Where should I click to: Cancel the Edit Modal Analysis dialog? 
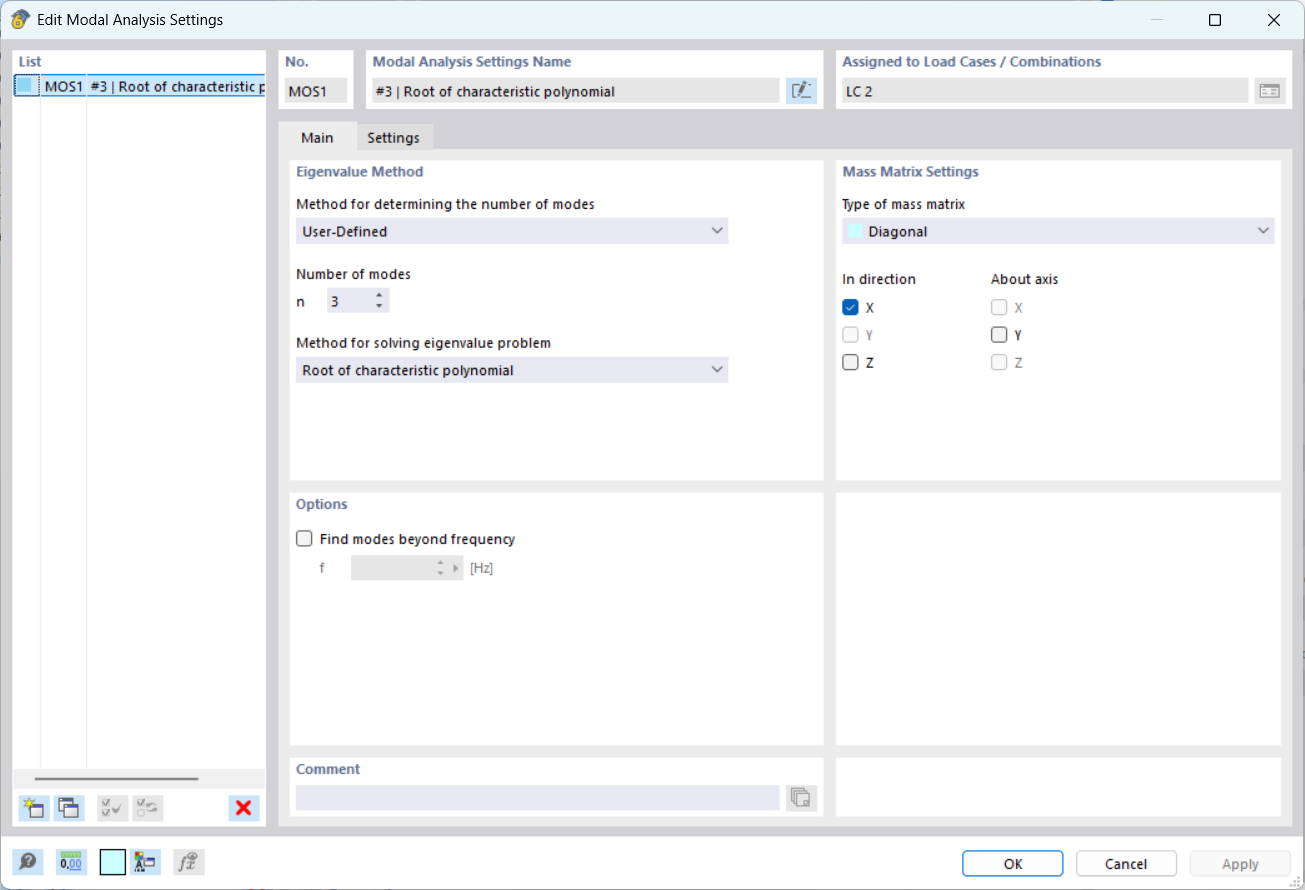tap(1126, 863)
